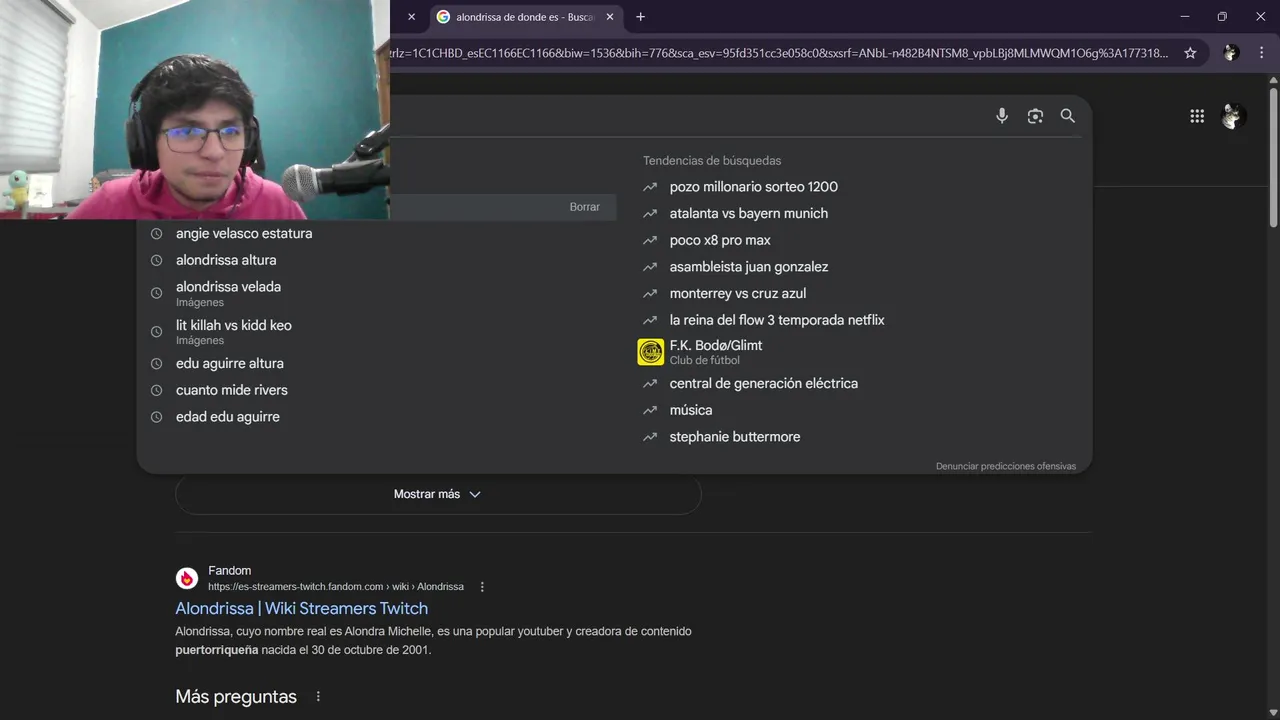
Task: Click 'Borrar' to delete the suggestion
Action: [x=585, y=207]
